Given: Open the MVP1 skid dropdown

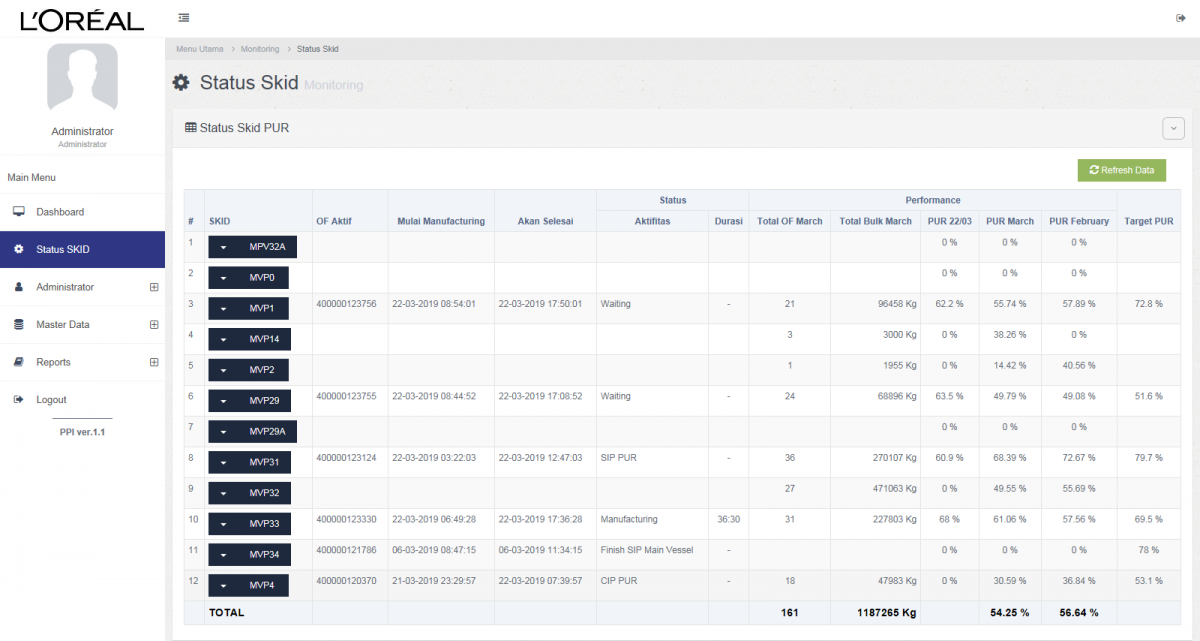Looking at the screenshot, I should (x=248, y=308).
